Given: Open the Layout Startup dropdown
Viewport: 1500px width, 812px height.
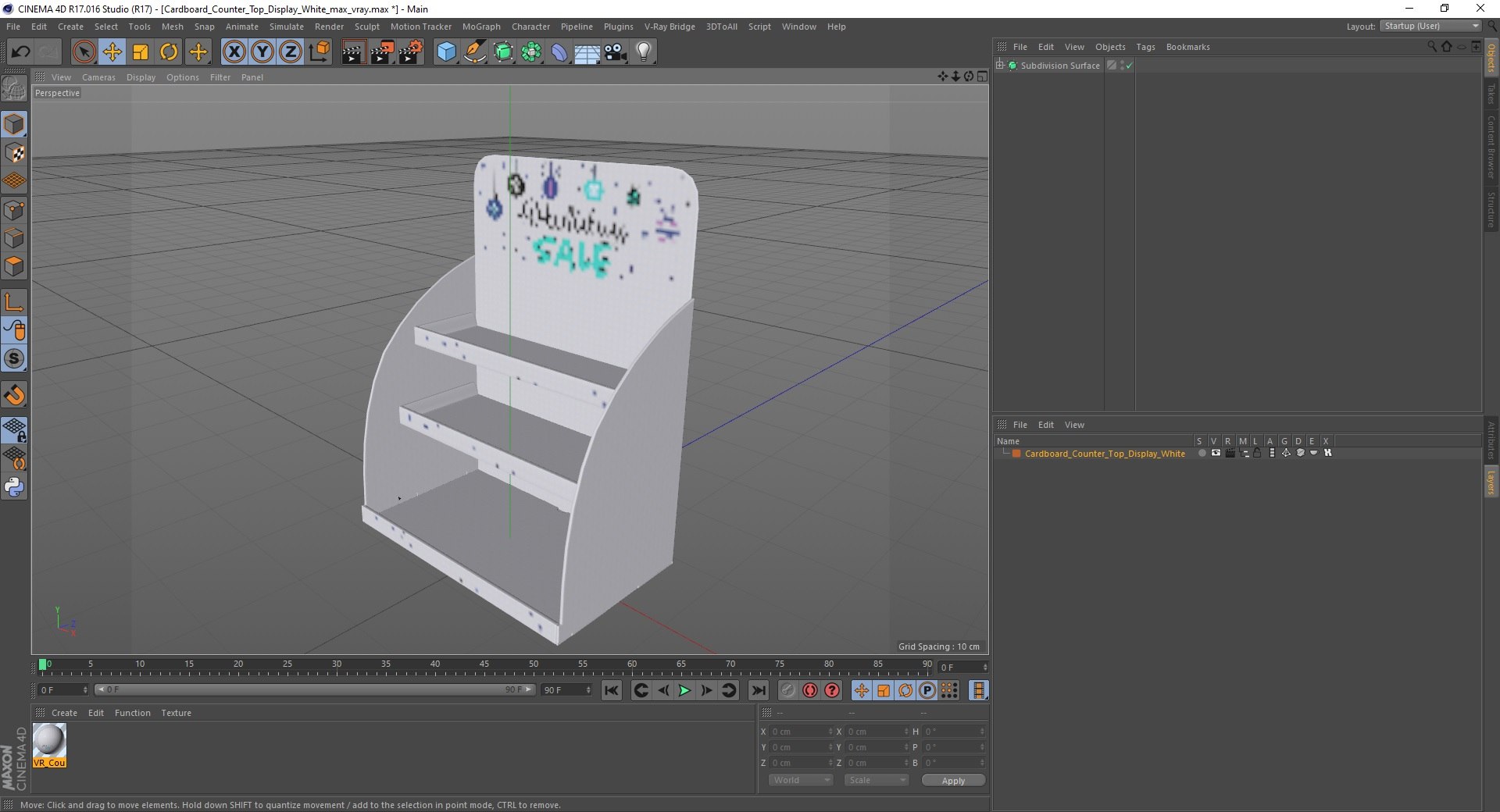Looking at the screenshot, I should pyautogui.click(x=1431, y=27).
